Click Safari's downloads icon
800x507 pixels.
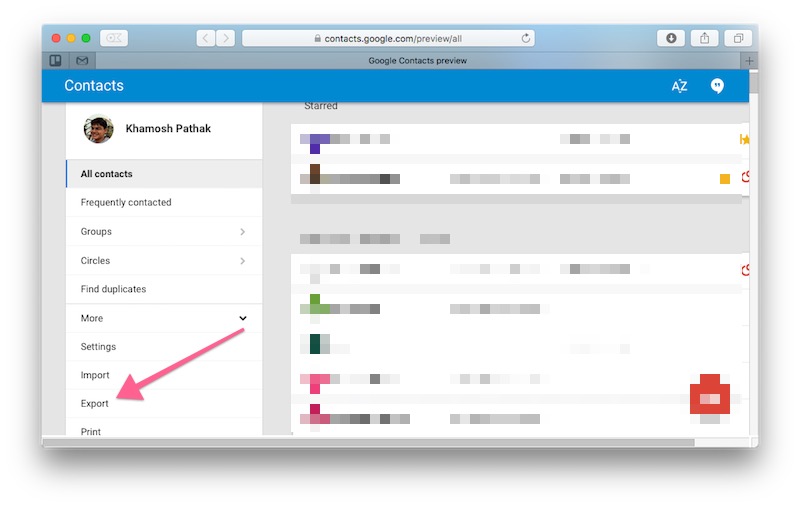pos(671,38)
